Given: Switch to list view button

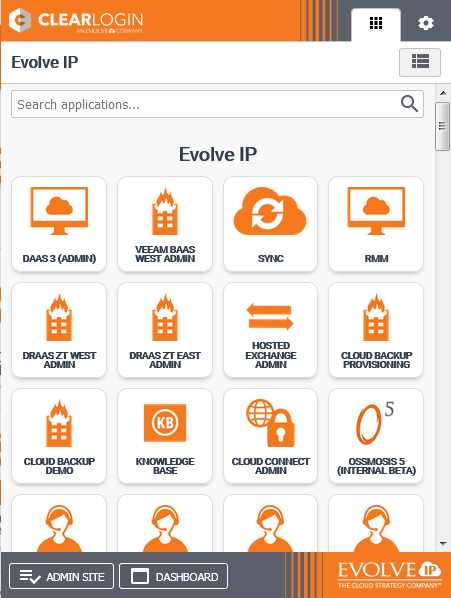Looking at the screenshot, I should coord(420,62).
